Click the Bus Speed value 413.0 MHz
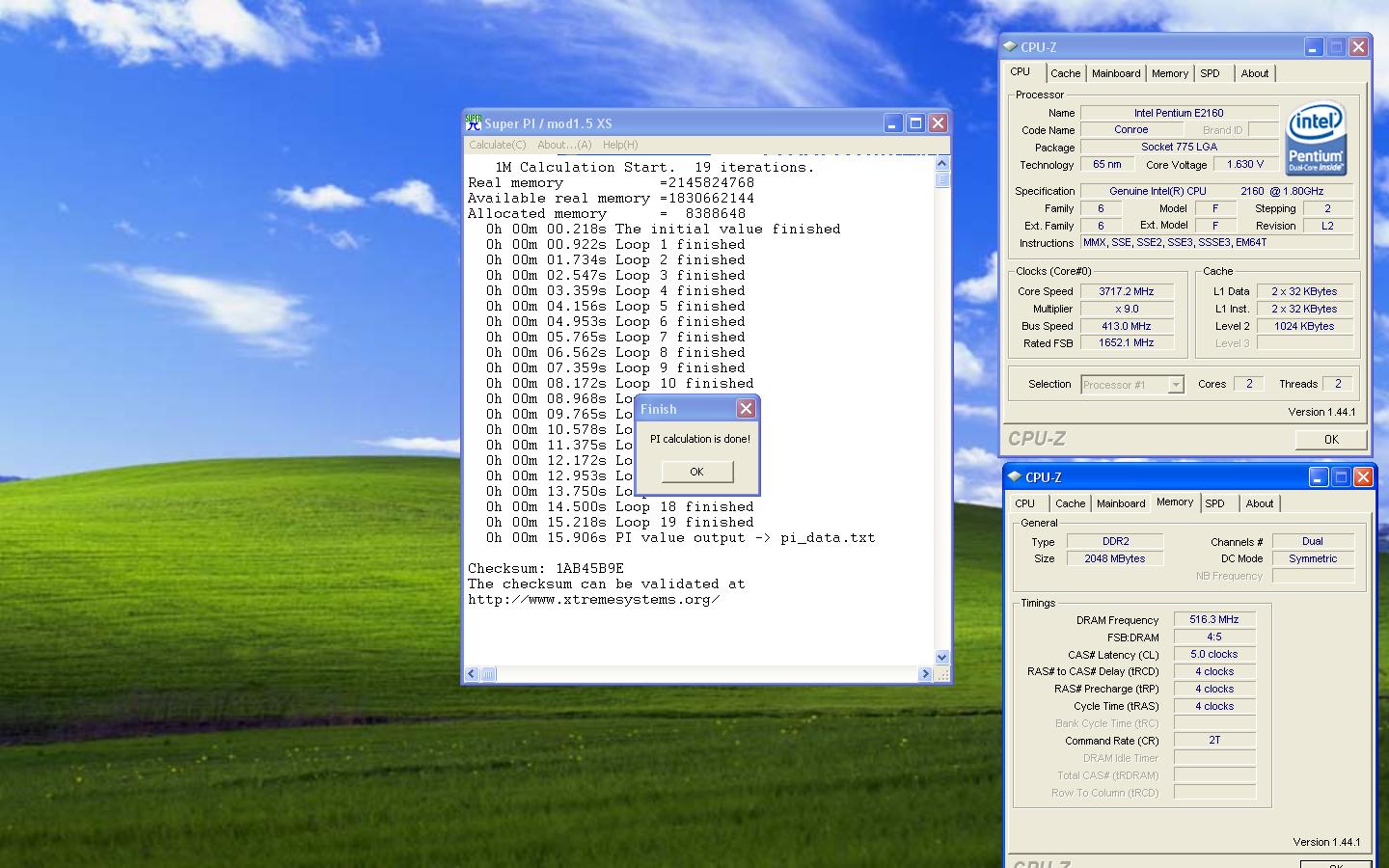 pyautogui.click(x=1127, y=326)
